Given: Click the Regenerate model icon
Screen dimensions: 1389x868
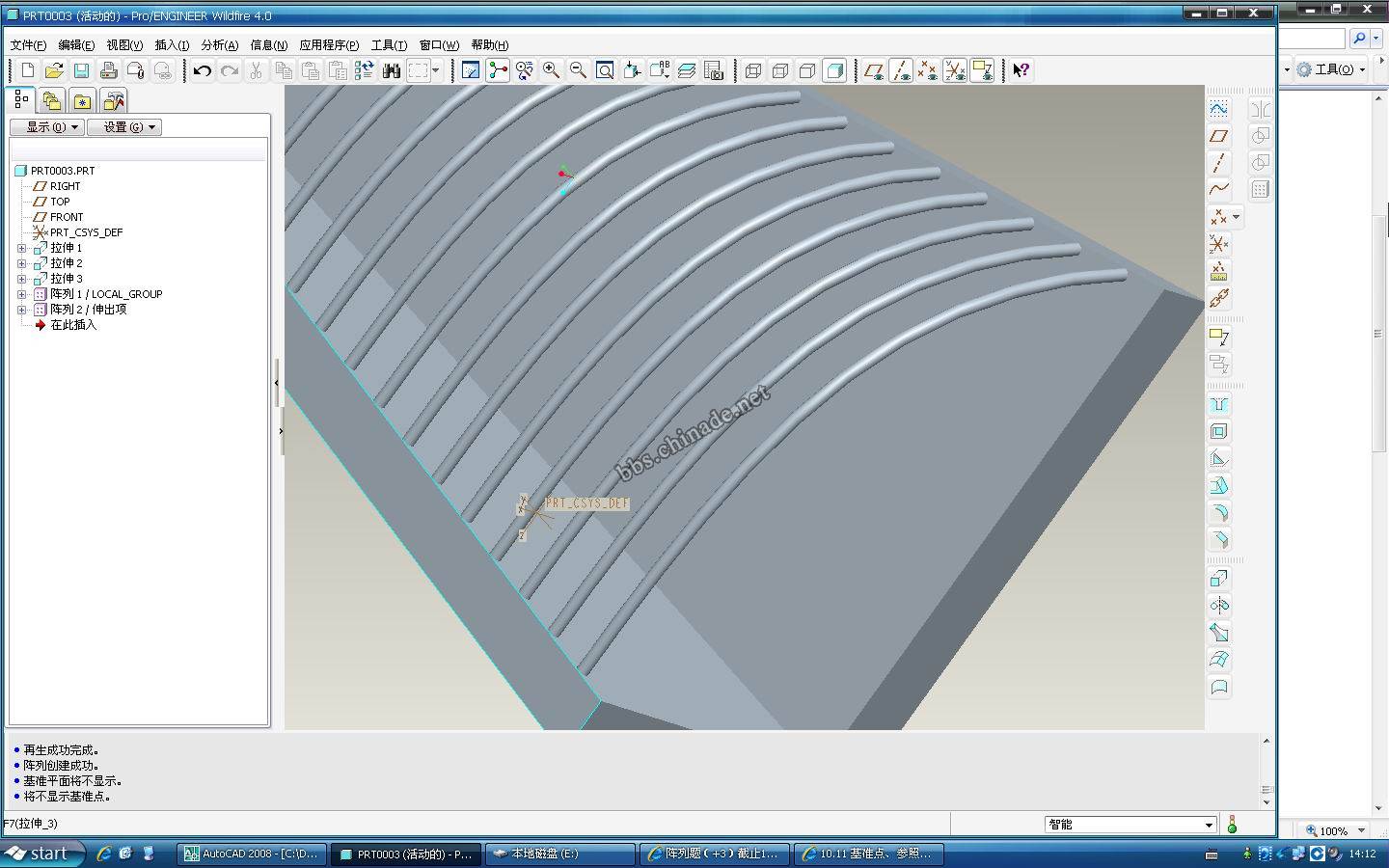Looking at the screenshot, I should (364, 70).
